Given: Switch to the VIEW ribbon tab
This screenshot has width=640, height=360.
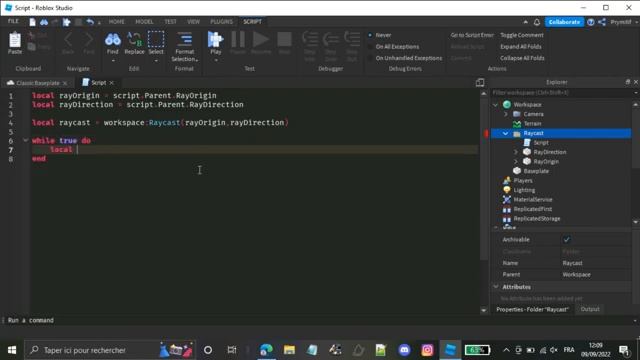Looking at the screenshot, I should [x=193, y=22].
